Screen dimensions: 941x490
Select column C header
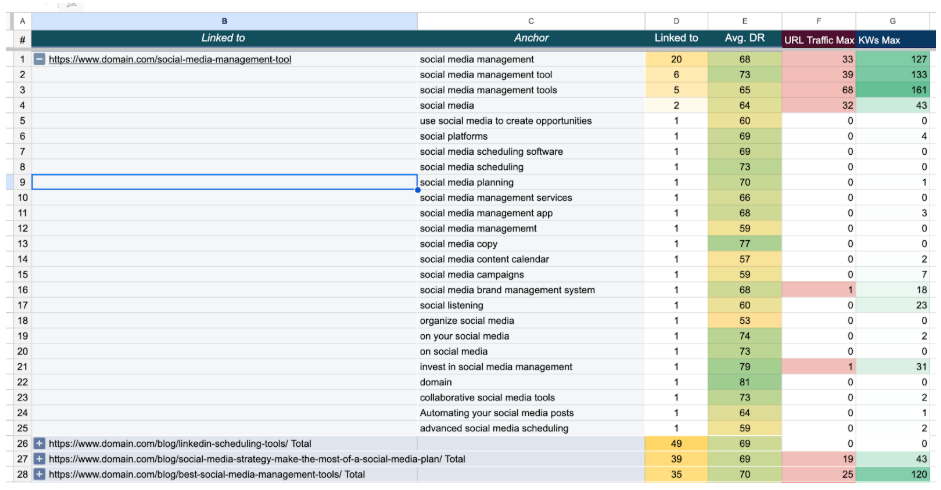531,21
